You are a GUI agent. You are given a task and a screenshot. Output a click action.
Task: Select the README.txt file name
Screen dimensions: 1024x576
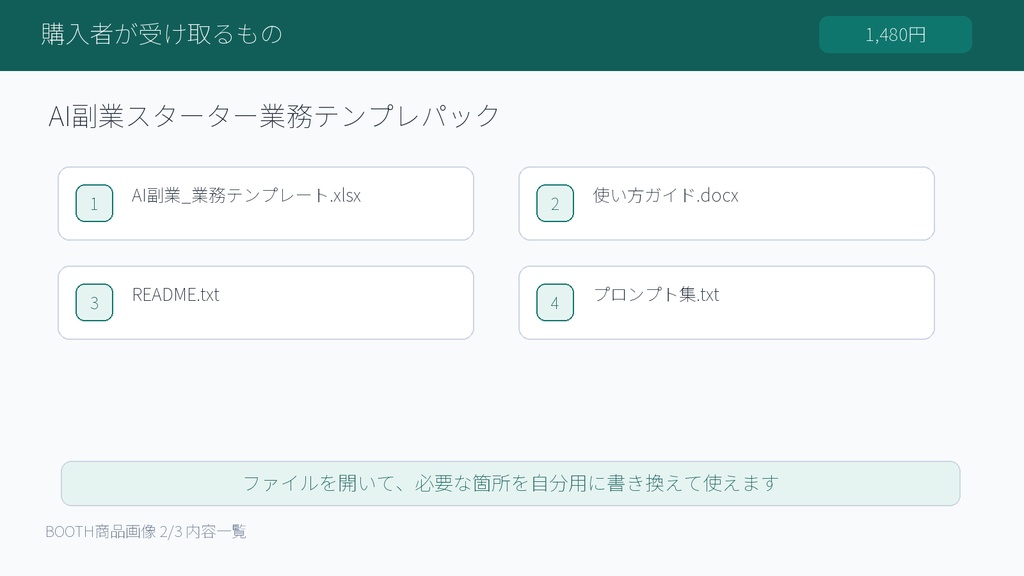click(x=176, y=295)
